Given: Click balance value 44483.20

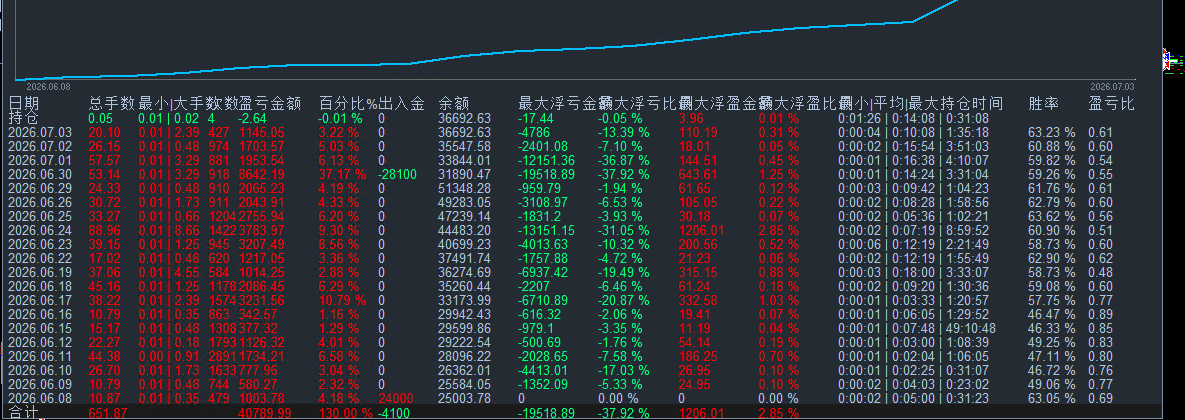Looking at the screenshot, I should 465,230.
